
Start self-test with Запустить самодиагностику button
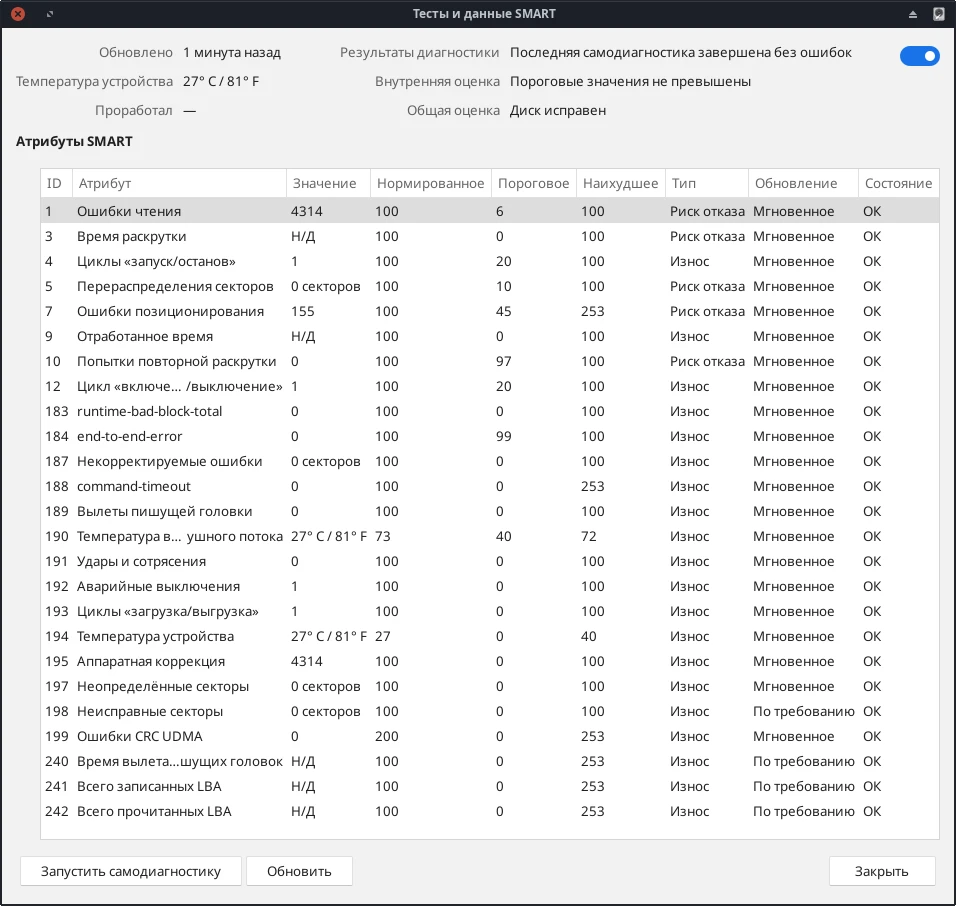[131, 871]
